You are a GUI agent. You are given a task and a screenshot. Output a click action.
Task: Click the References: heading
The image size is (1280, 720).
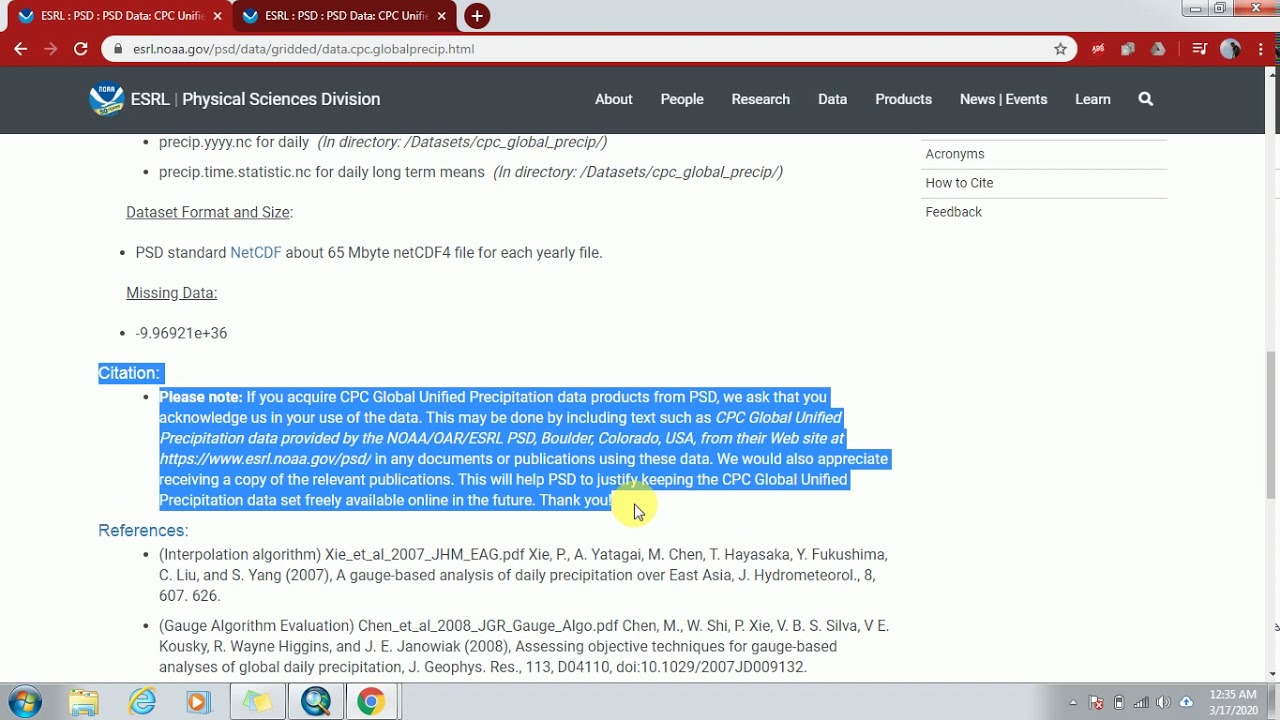coord(143,531)
